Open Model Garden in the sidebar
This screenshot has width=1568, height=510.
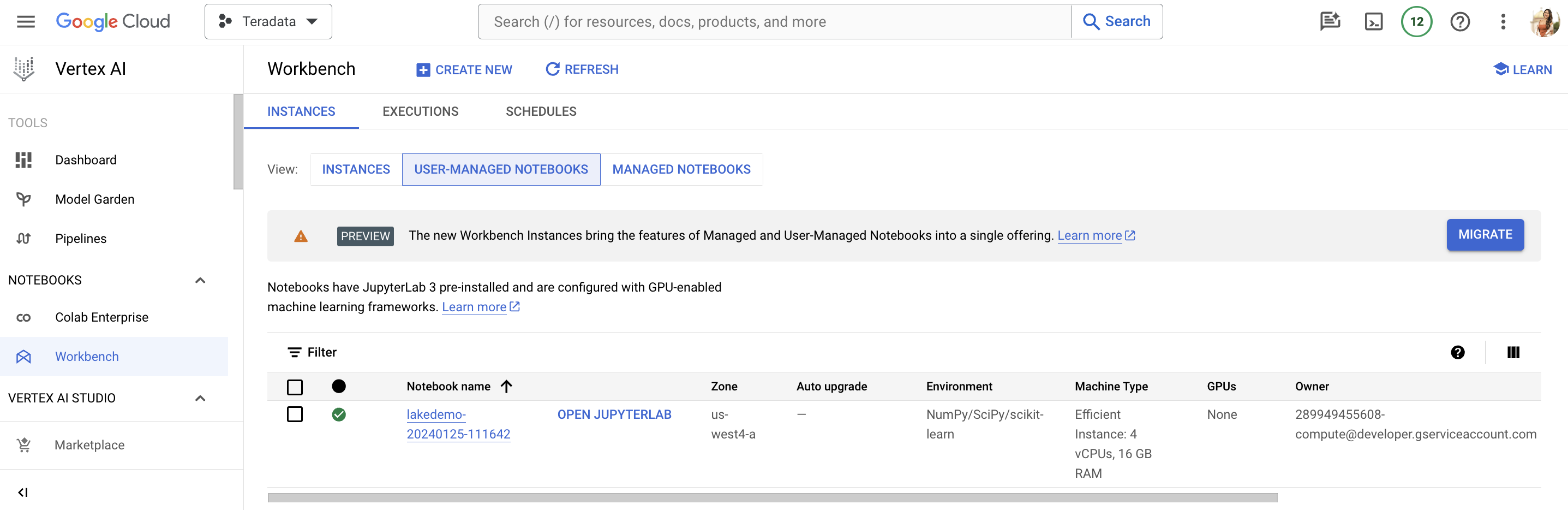tap(114, 199)
